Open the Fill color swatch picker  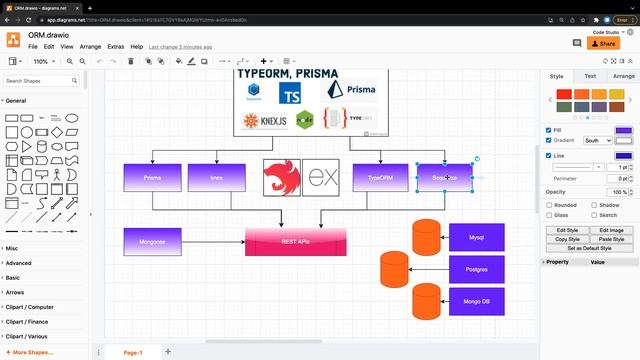(624, 130)
